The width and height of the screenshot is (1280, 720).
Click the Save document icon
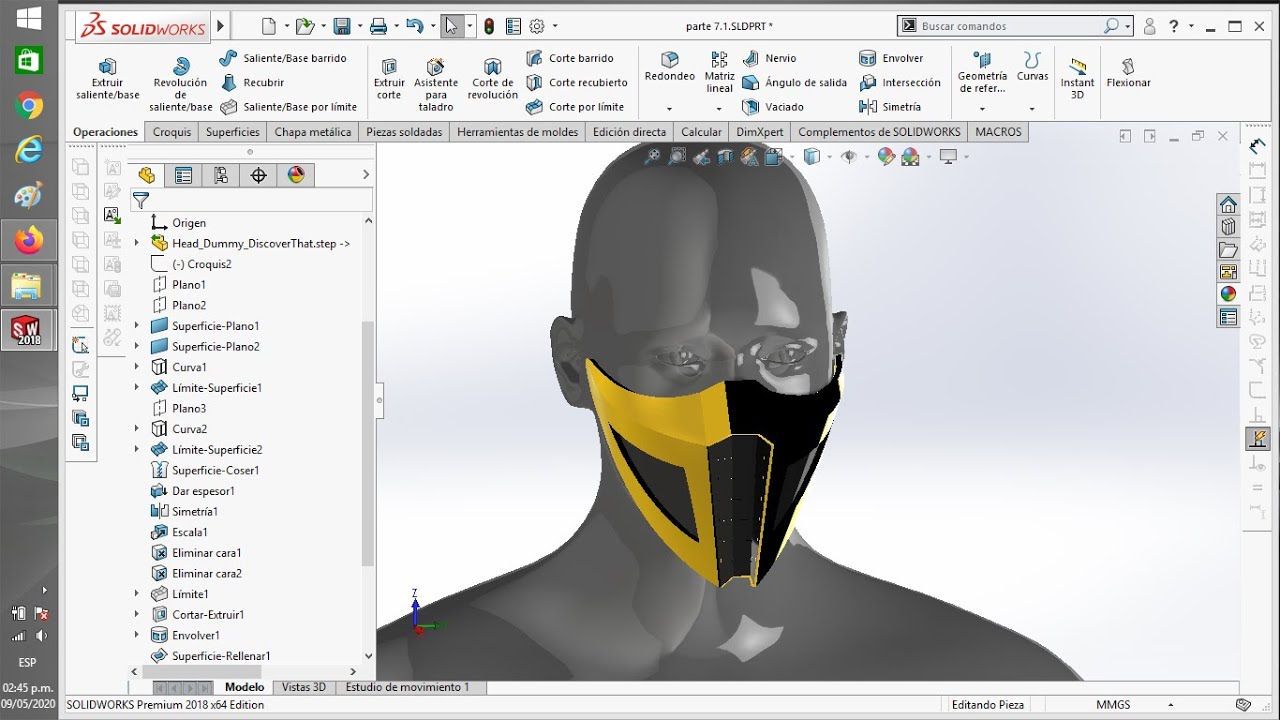[x=341, y=27]
